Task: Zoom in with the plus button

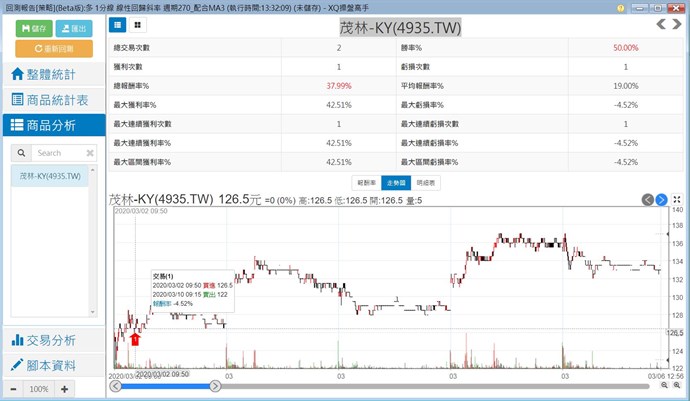Action: 64,389
